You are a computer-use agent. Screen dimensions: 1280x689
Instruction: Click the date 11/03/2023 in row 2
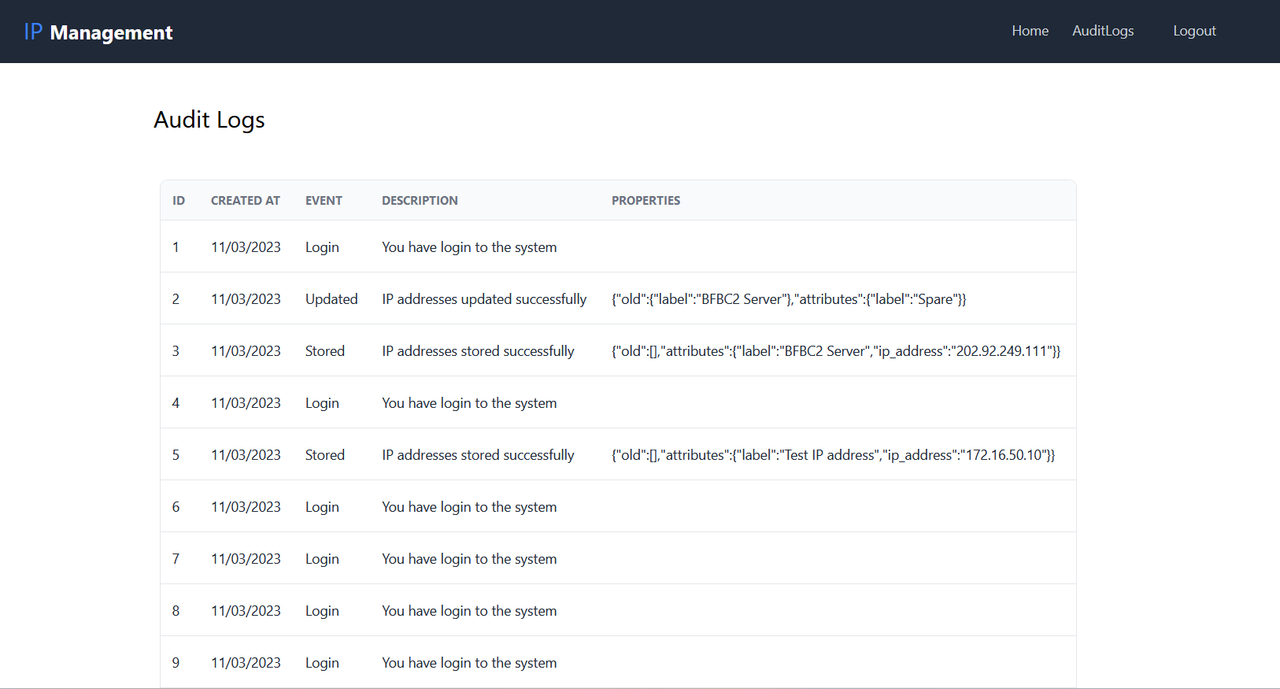click(x=246, y=299)
